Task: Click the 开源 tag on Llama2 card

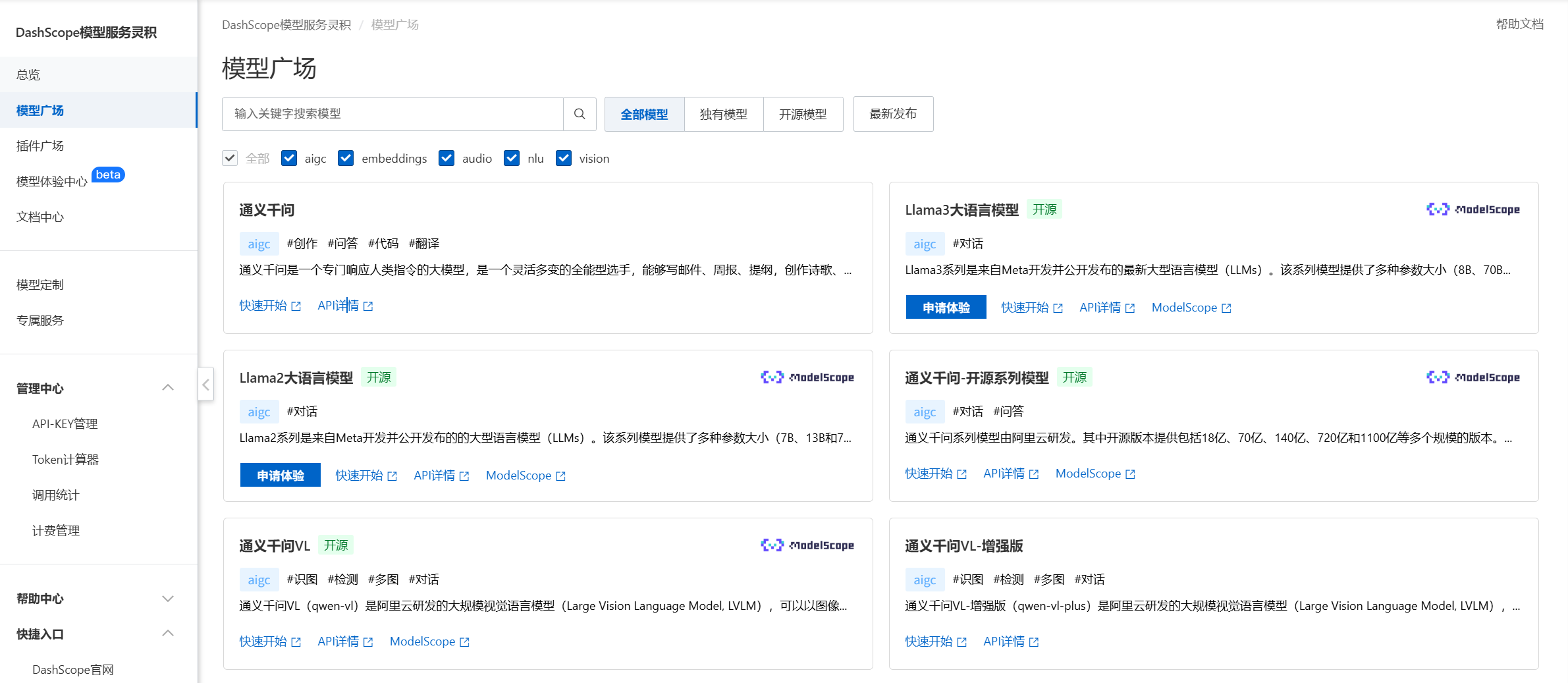Action: click(x=379, y=377)
